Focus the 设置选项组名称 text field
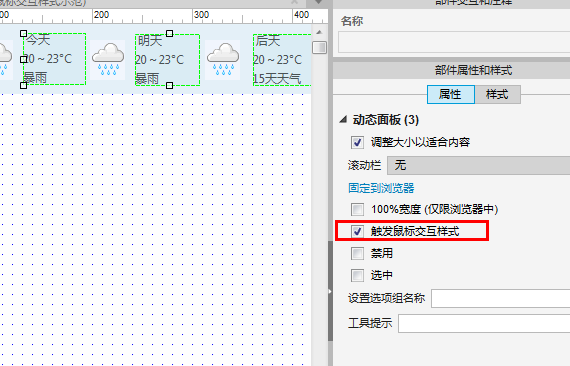Viewport: 570px width, 366px height. (x=501, y=298)
